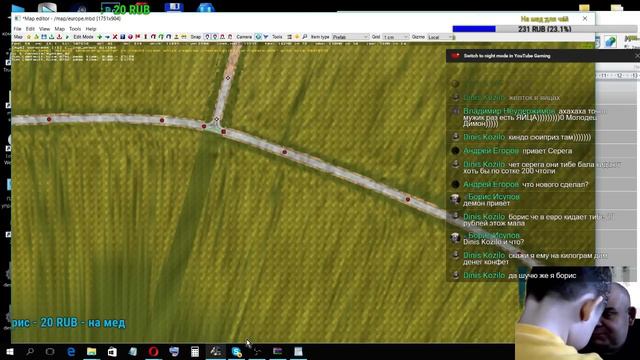Click the blue floppy Save Map icon

(44, 37)
